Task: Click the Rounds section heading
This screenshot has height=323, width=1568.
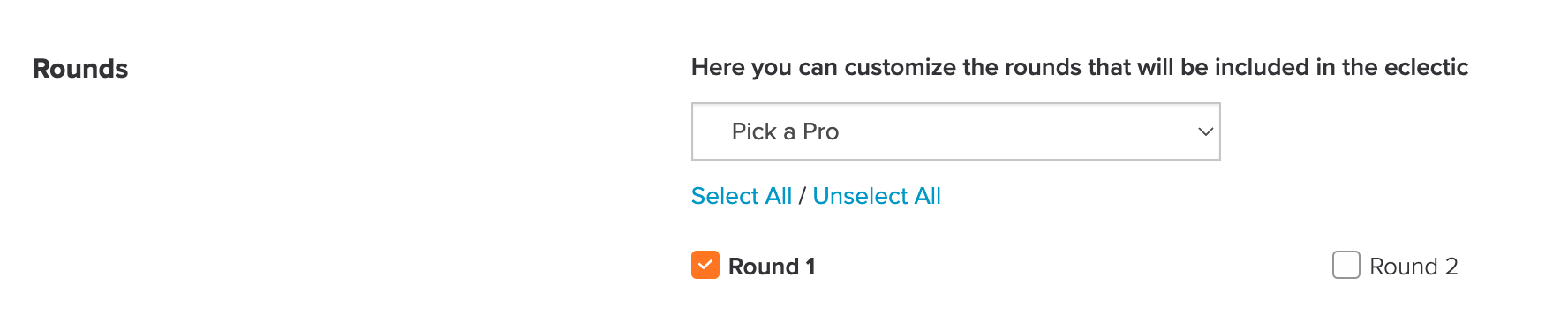Action: (80, 69)
